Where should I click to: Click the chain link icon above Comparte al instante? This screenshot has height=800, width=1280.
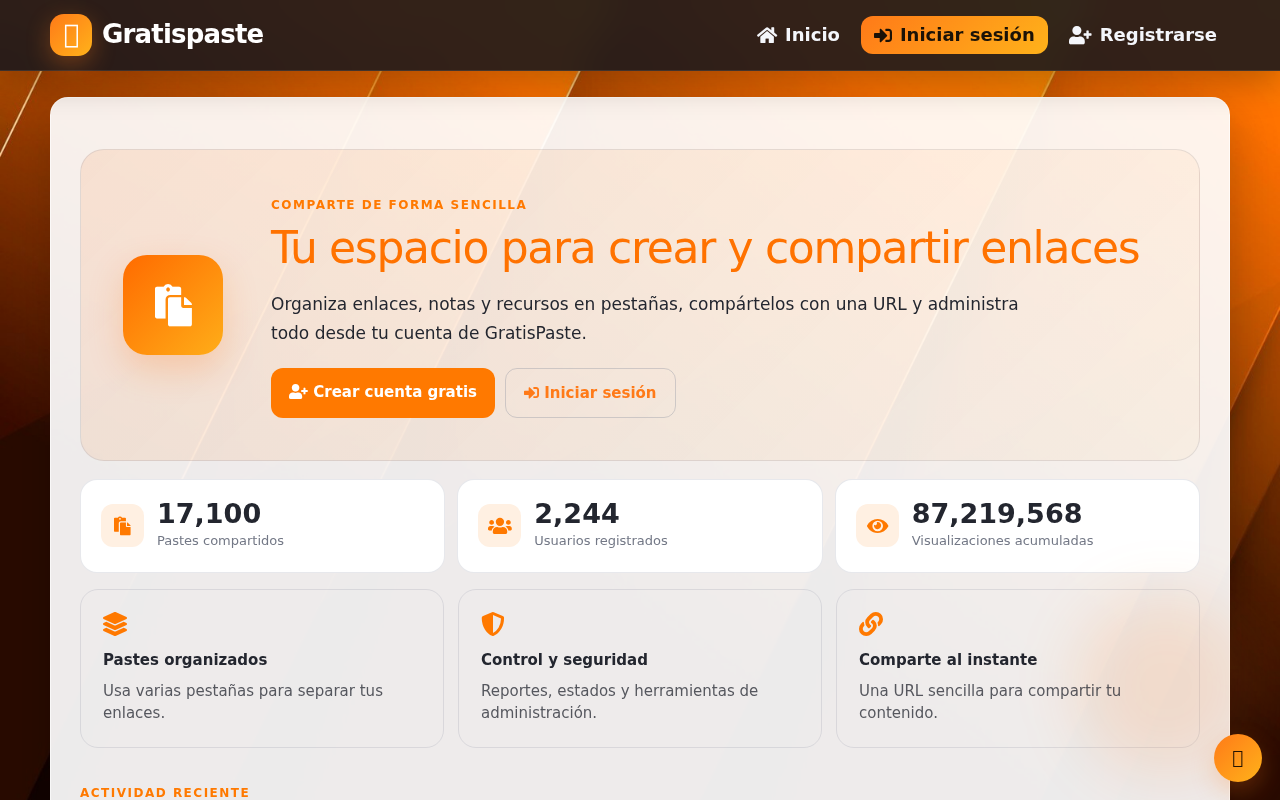tap(871, 624)
